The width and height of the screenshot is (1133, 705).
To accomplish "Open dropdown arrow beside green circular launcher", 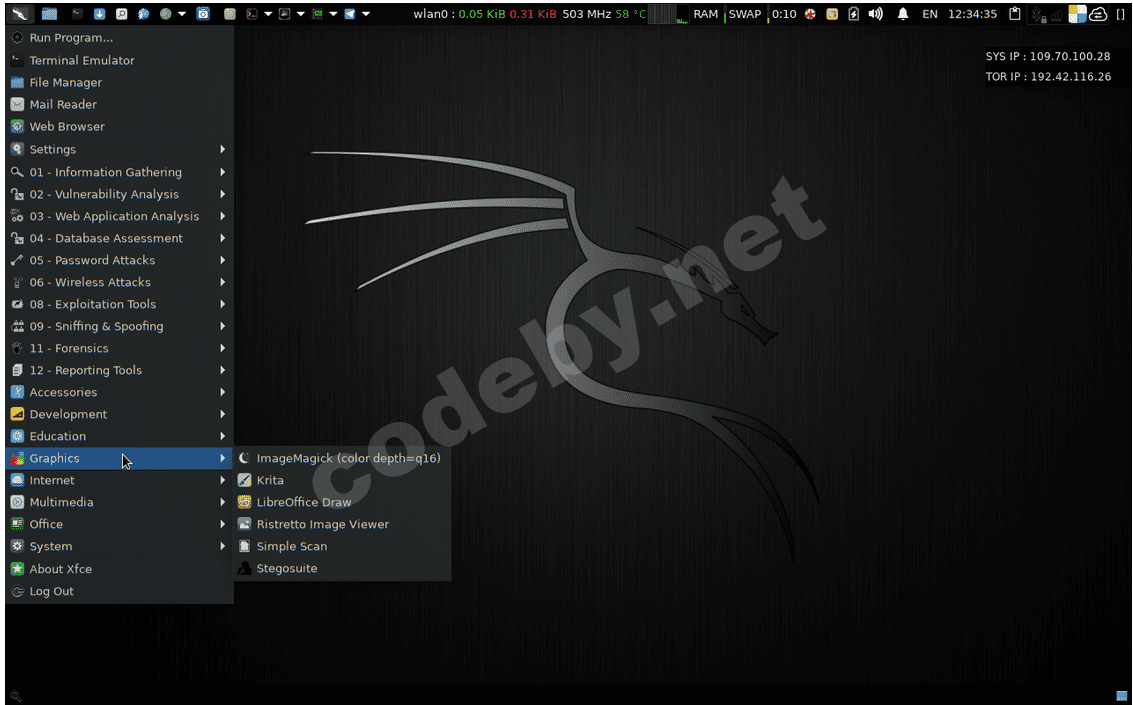I will click(x=182, y=14).
